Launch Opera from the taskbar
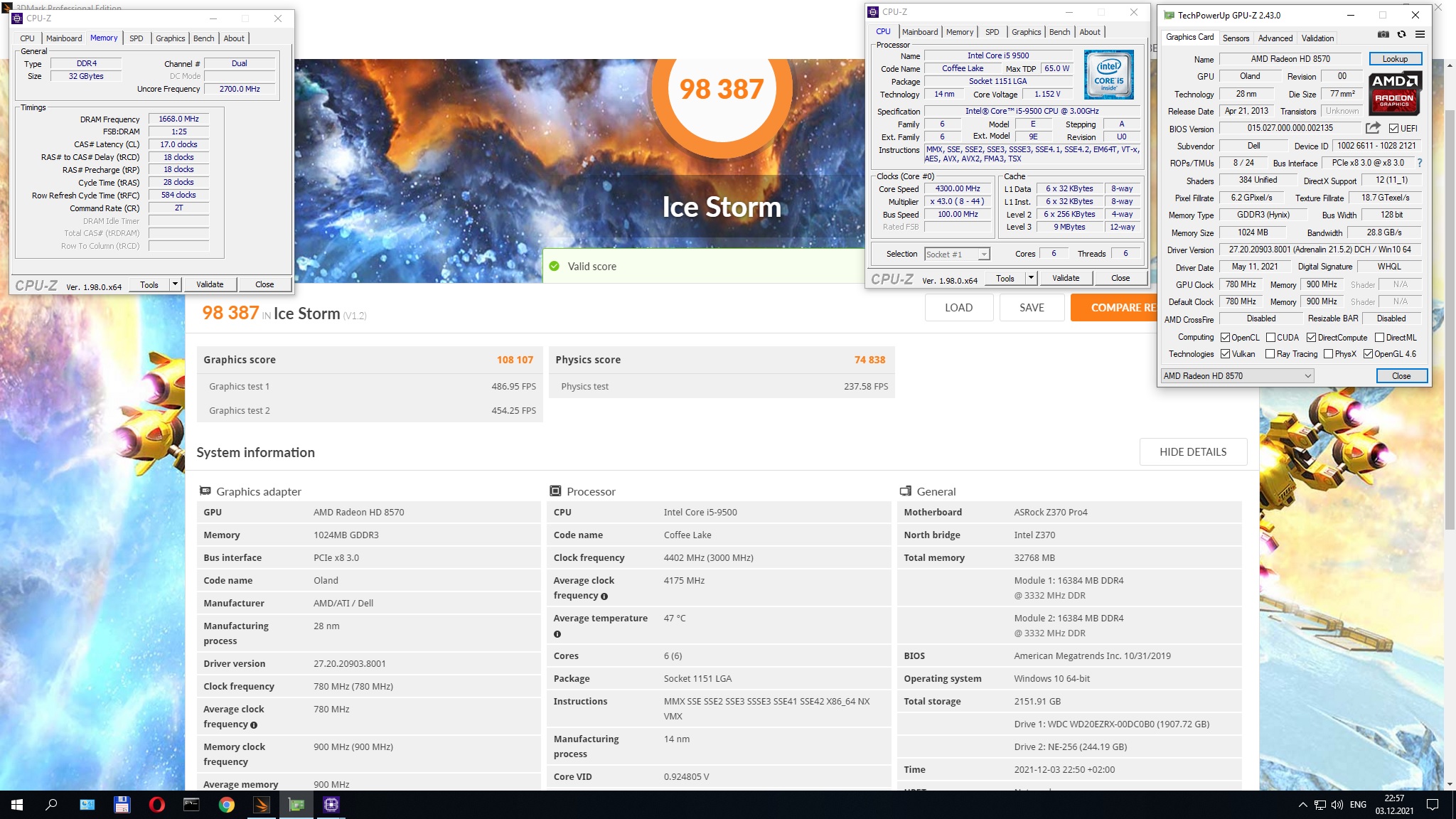This screenshot has height=819, width=1456. (x=156, y=805)
